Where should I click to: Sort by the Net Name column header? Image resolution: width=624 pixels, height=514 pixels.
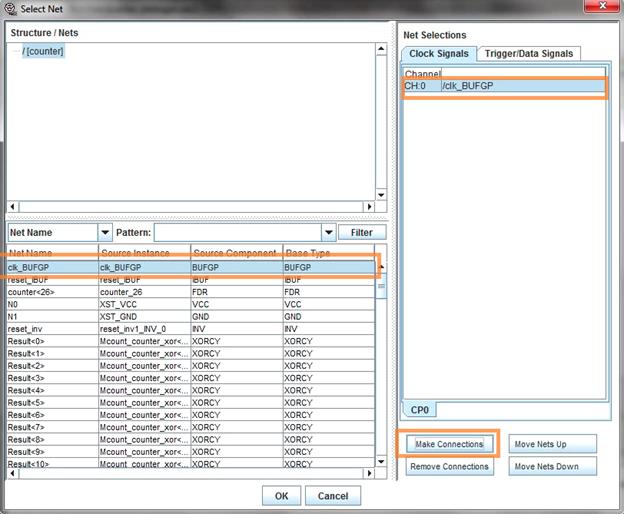pos(52,253)
